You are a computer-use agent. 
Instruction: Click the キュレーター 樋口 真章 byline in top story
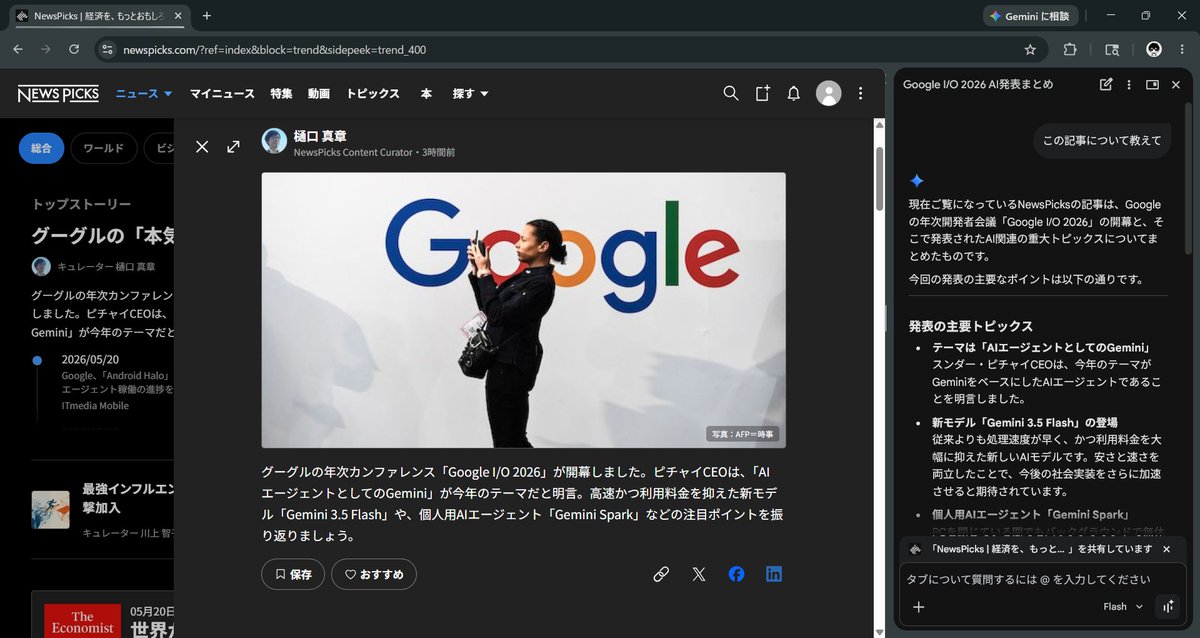(x=106, y=267)
